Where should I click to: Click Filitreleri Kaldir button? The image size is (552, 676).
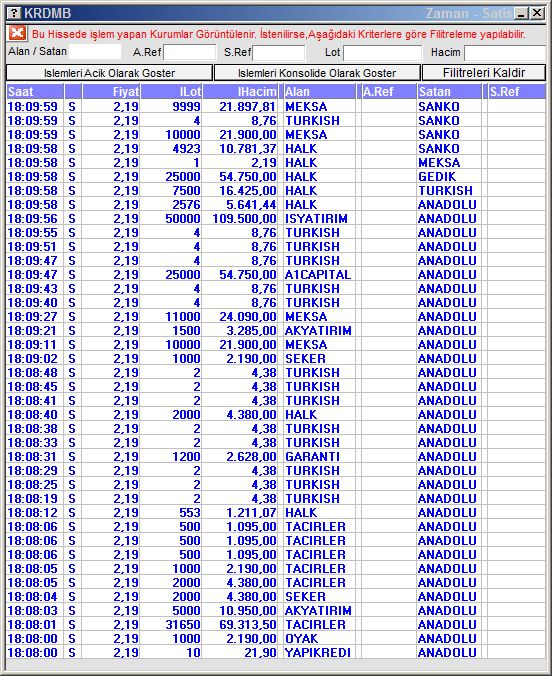[x=484, y=73]
